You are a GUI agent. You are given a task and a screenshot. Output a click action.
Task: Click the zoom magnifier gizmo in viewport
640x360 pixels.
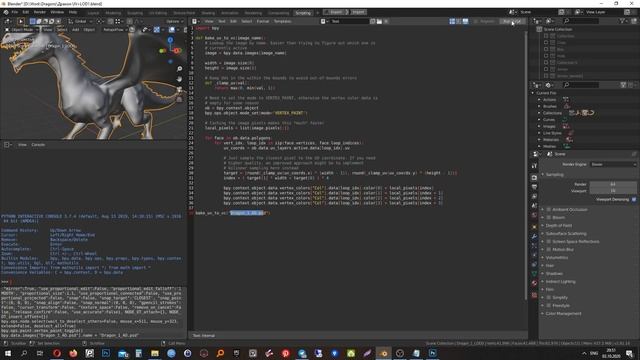pyautogui.click(x=179, y=69)
